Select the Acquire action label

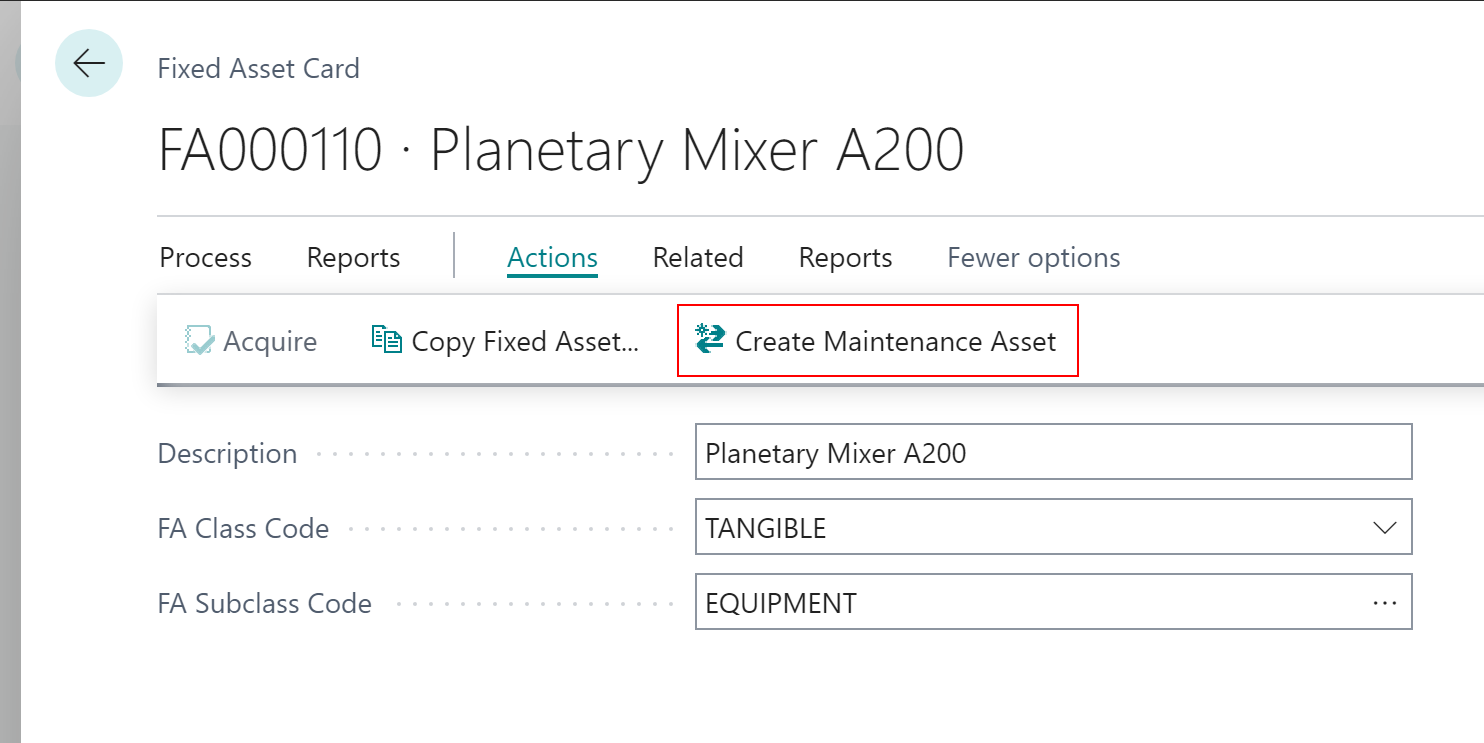[x=270, y=342]
